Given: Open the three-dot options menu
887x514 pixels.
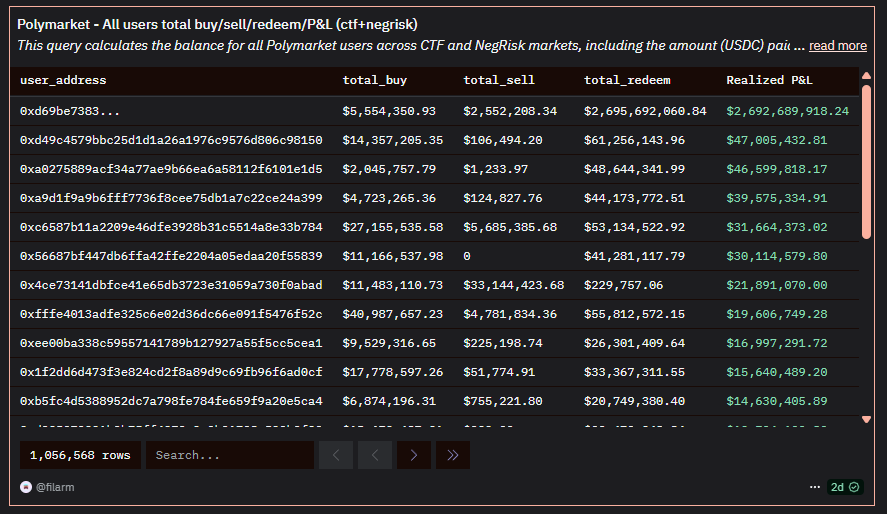Looking at the screenshot, I should point(815,487).
